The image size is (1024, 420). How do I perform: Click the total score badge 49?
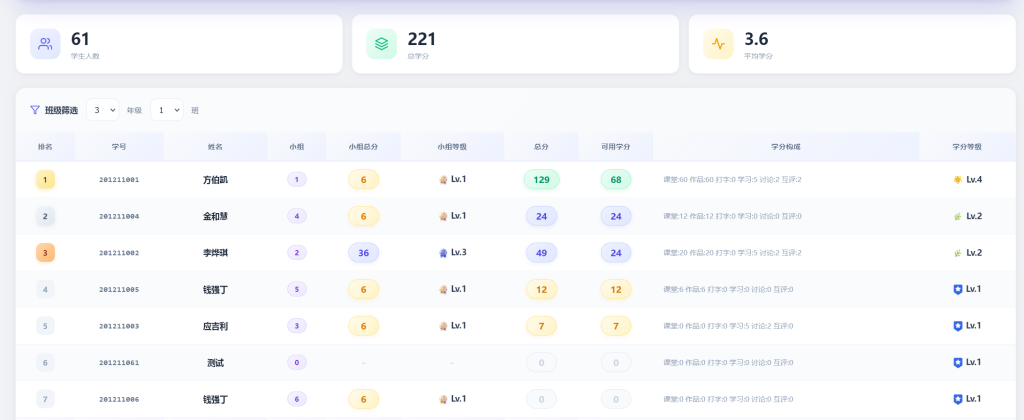click(x=541, y=253)
